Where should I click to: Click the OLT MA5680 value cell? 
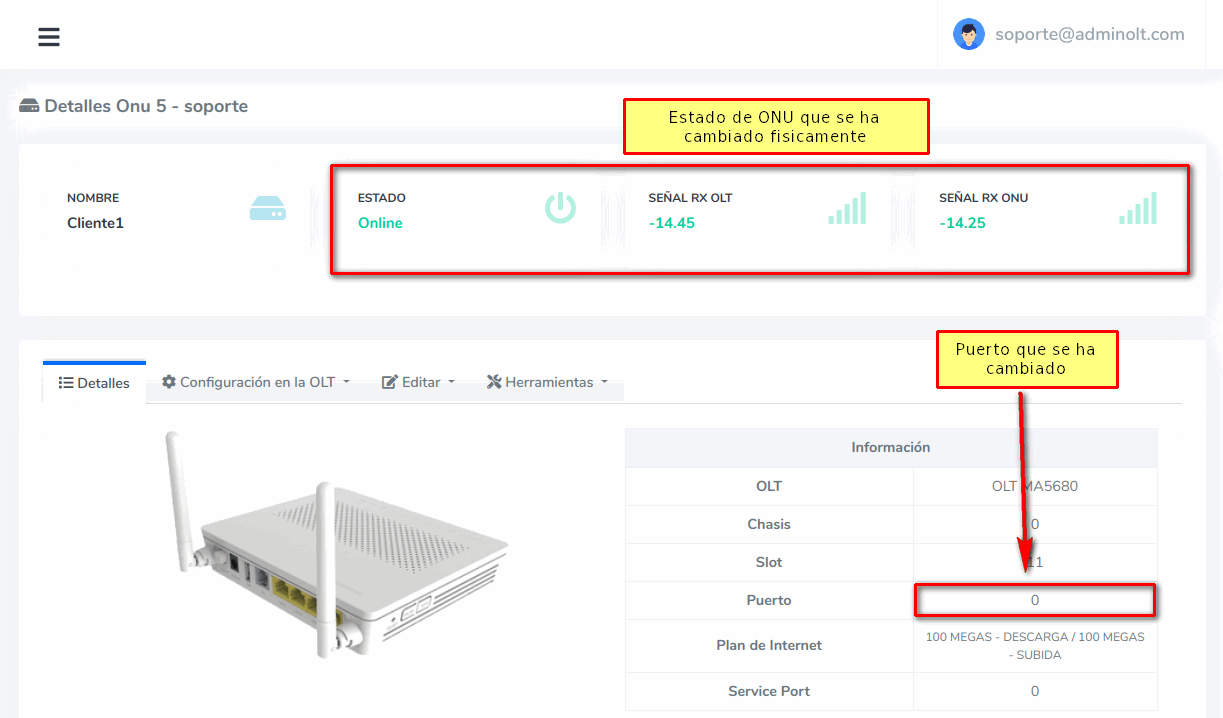click(x=1034, y=486)
